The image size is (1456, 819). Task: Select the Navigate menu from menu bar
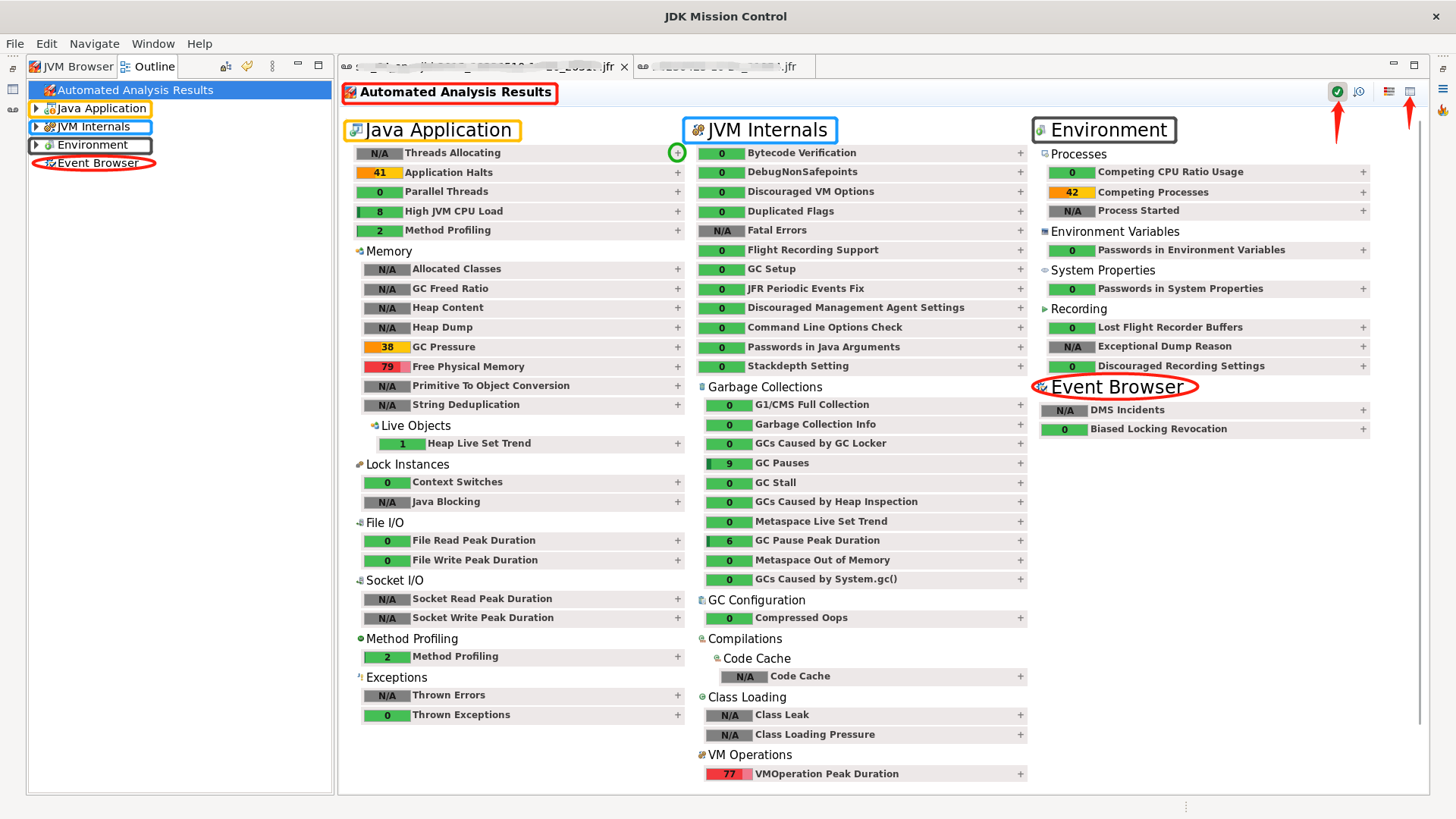click(x=93, y=44)
